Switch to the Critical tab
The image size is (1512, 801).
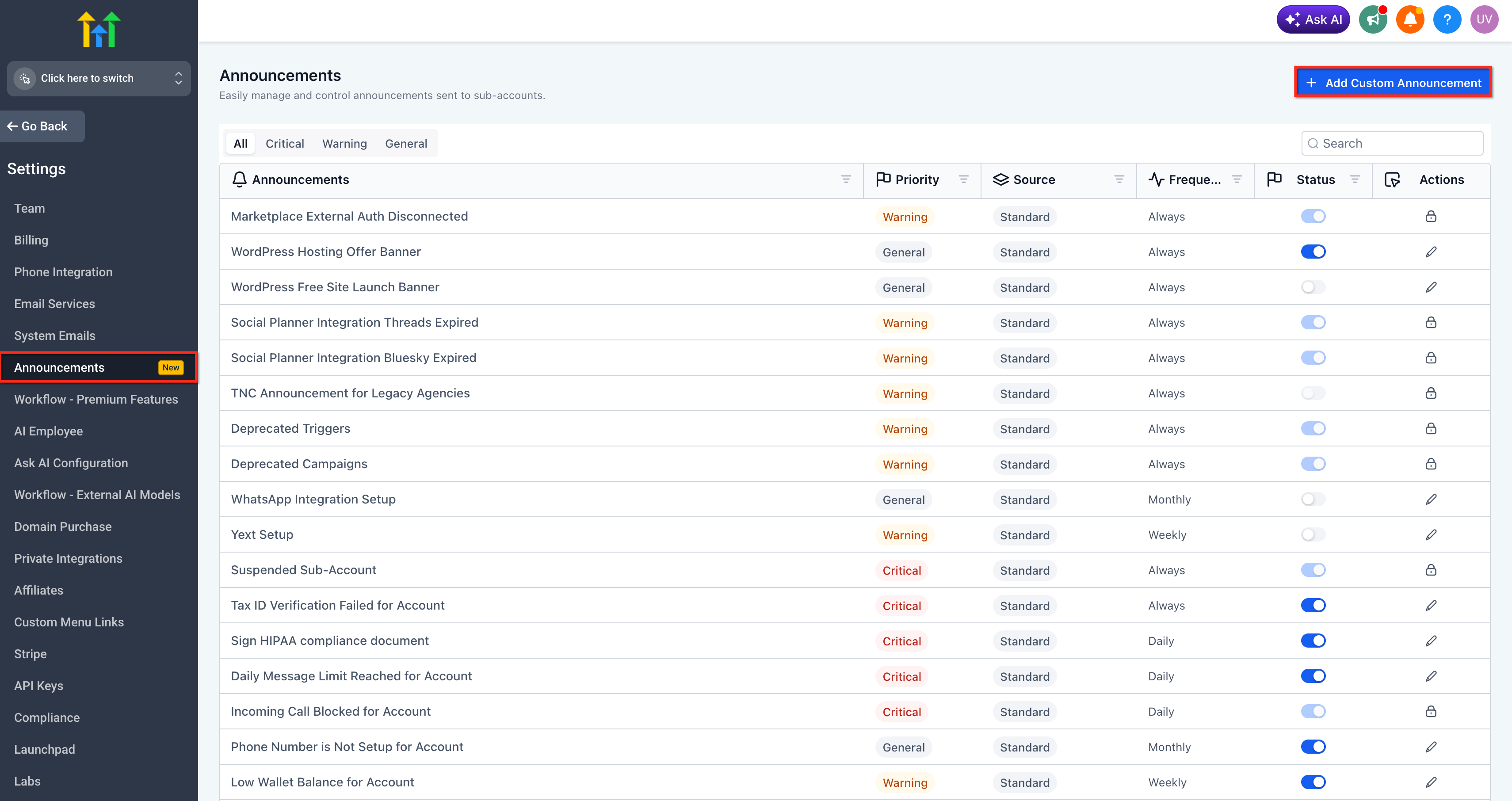pos(284,144)
